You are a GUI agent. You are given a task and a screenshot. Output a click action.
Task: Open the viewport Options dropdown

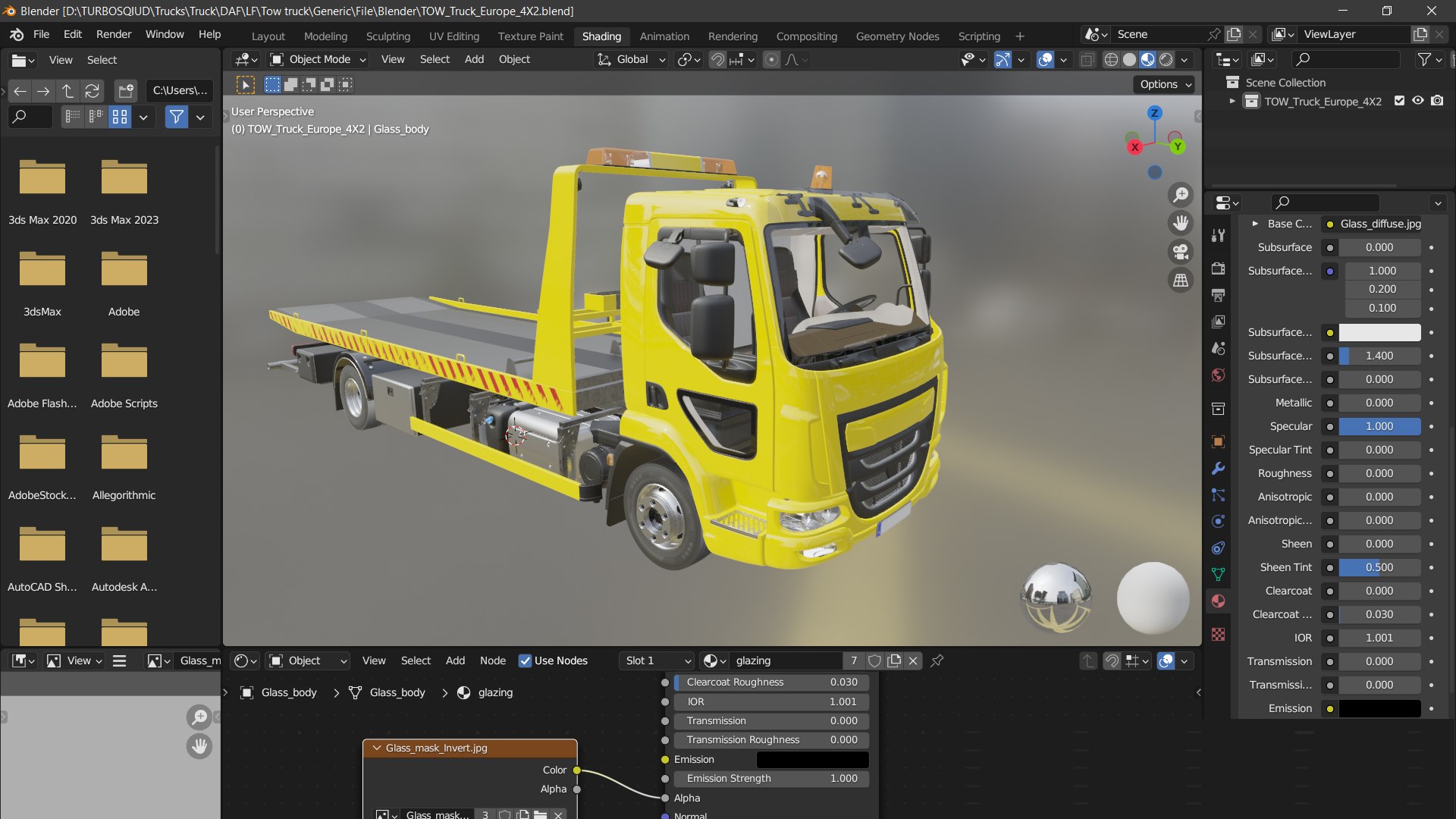coord(1165,84)
